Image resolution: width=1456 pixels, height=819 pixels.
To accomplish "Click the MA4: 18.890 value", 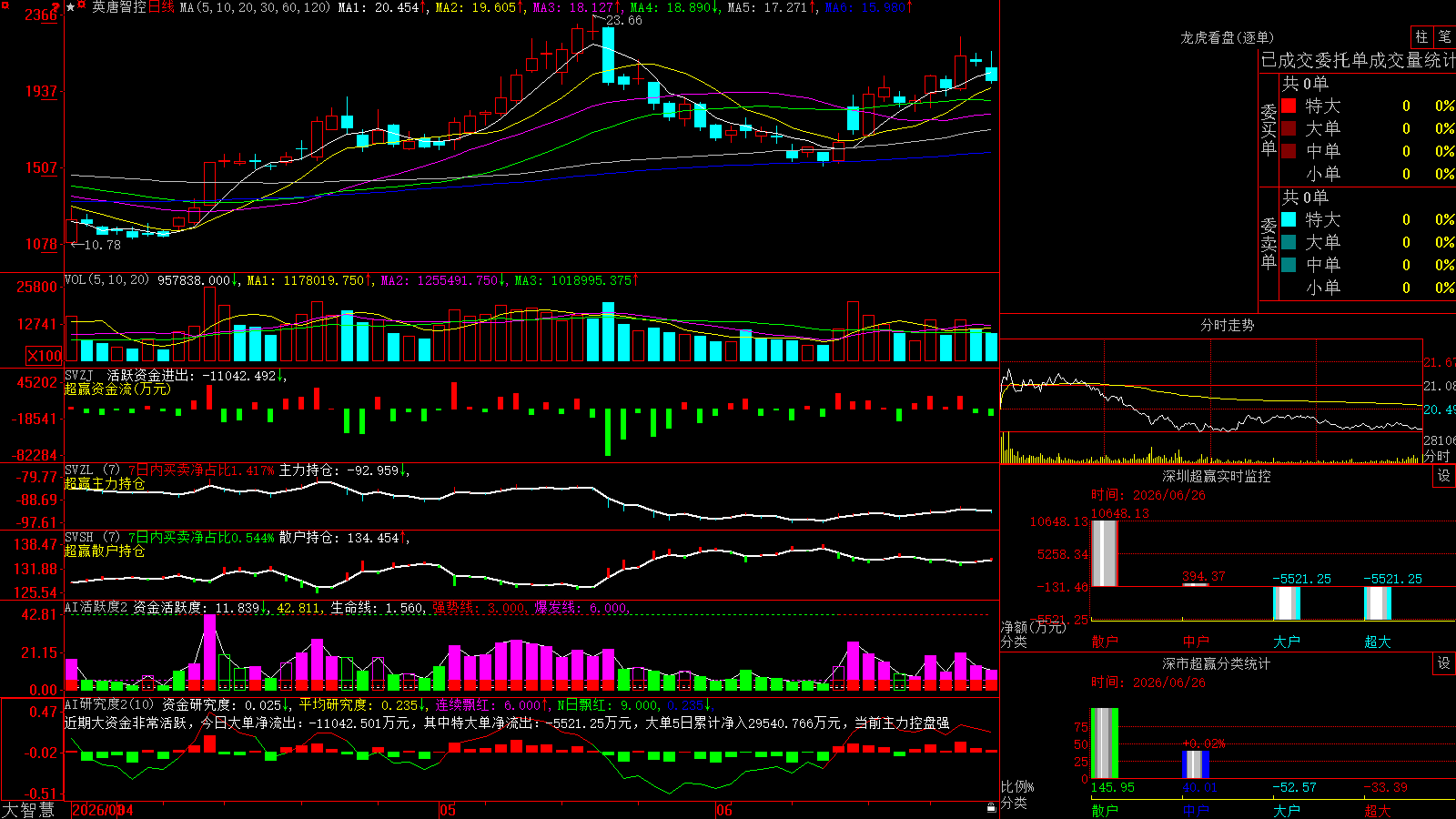I will [x=671, y=7].
